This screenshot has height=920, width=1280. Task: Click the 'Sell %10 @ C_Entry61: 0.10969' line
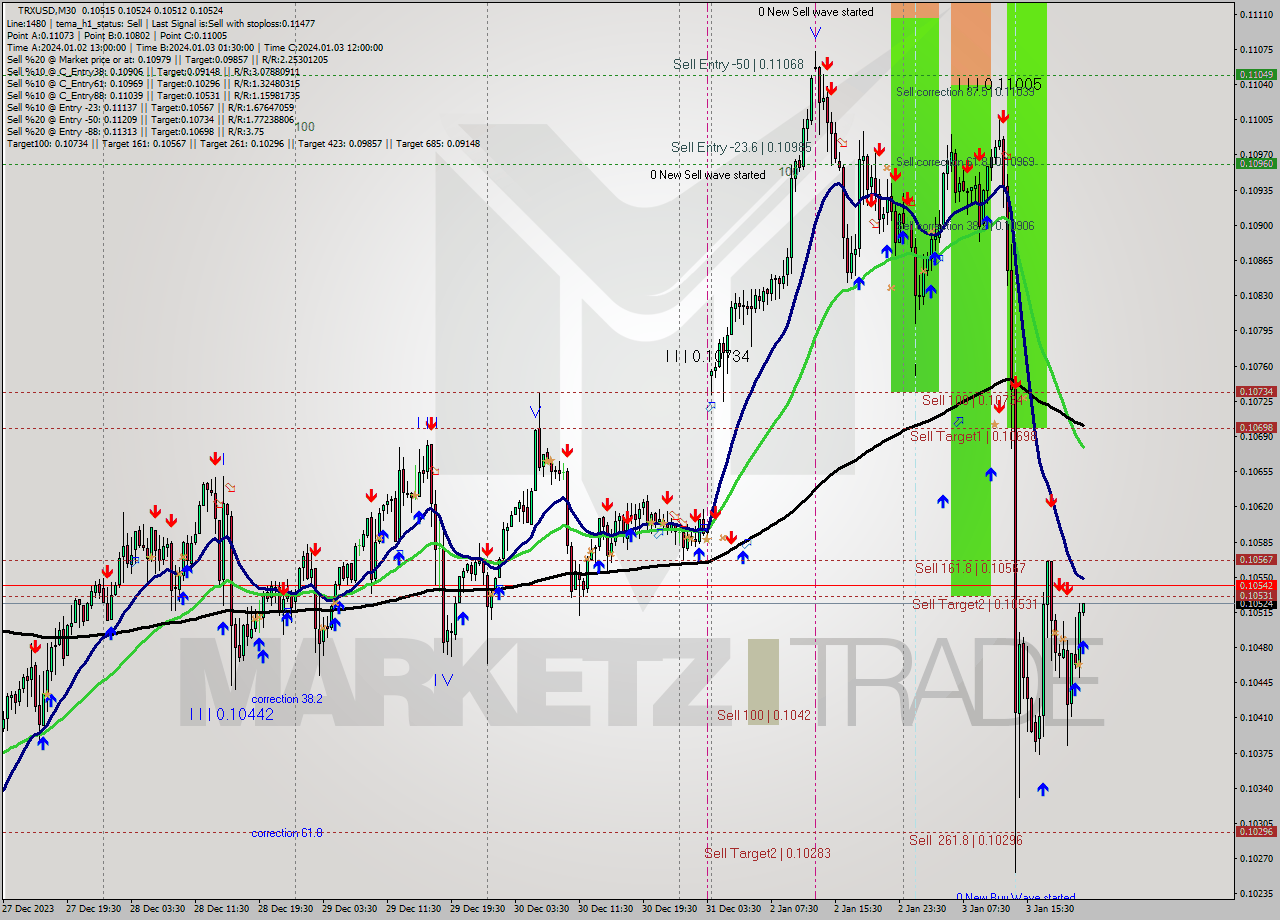[153, 84]
